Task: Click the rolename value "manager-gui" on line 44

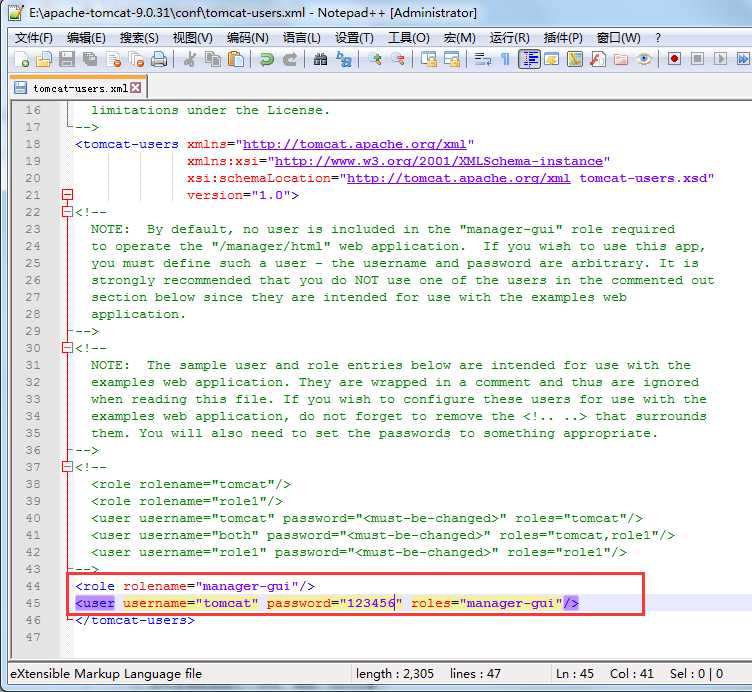Action: point(247,586)
